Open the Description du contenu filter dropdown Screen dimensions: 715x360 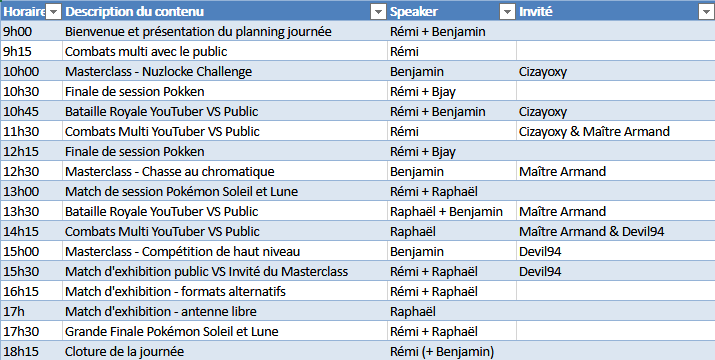click(378, 13)
